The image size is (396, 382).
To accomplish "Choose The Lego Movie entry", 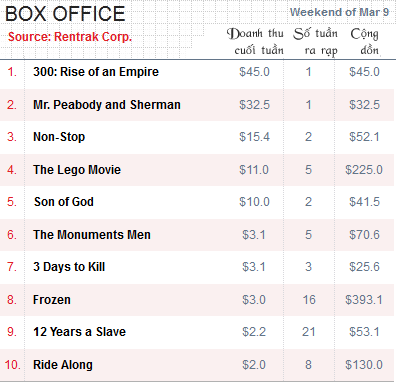I will (77, 170).
